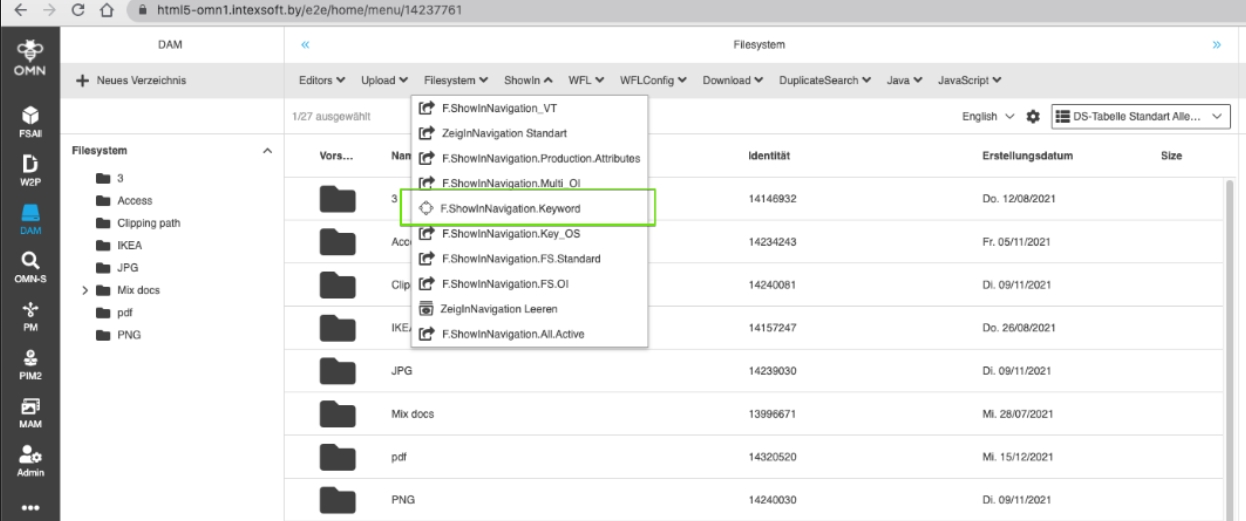Select PNG folder in the tree
1246x521 pixels.
[118, 335]
